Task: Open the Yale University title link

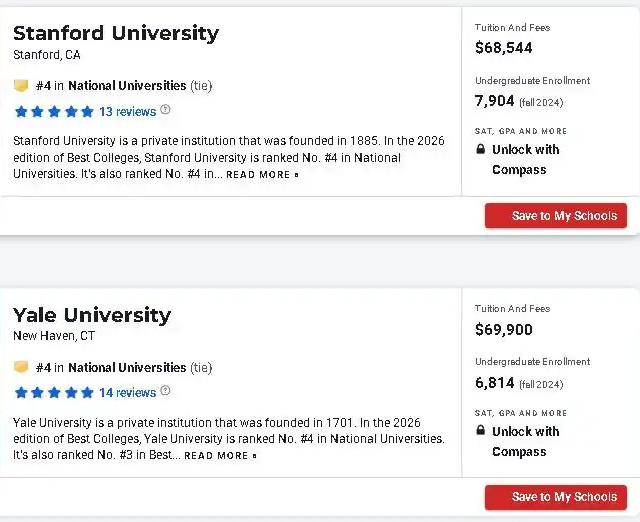Action: [x=92, y=315]
